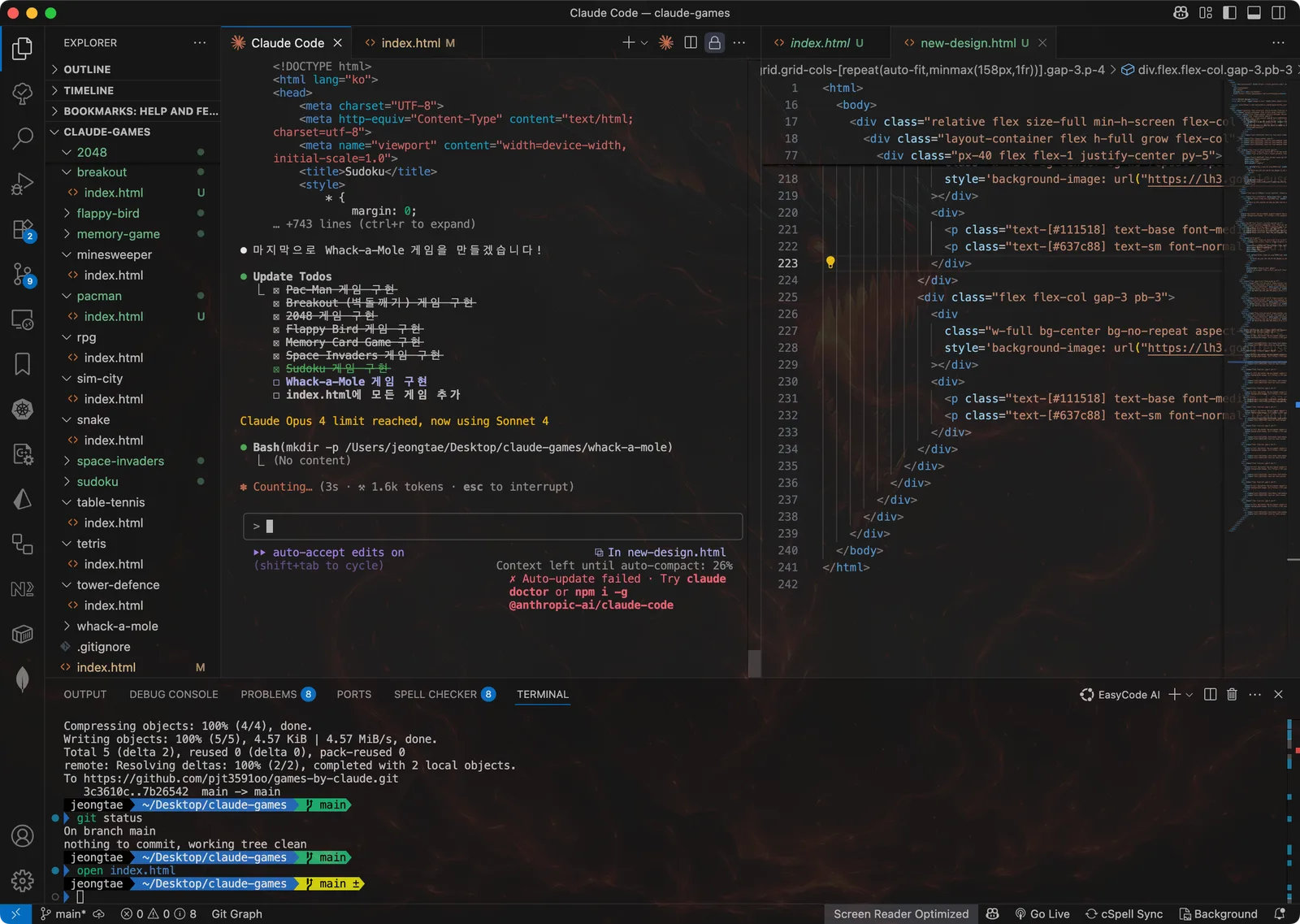Click the notifications bell in status bar
Viewport: 1300px width, 924px height.
tap(1280, 914)
